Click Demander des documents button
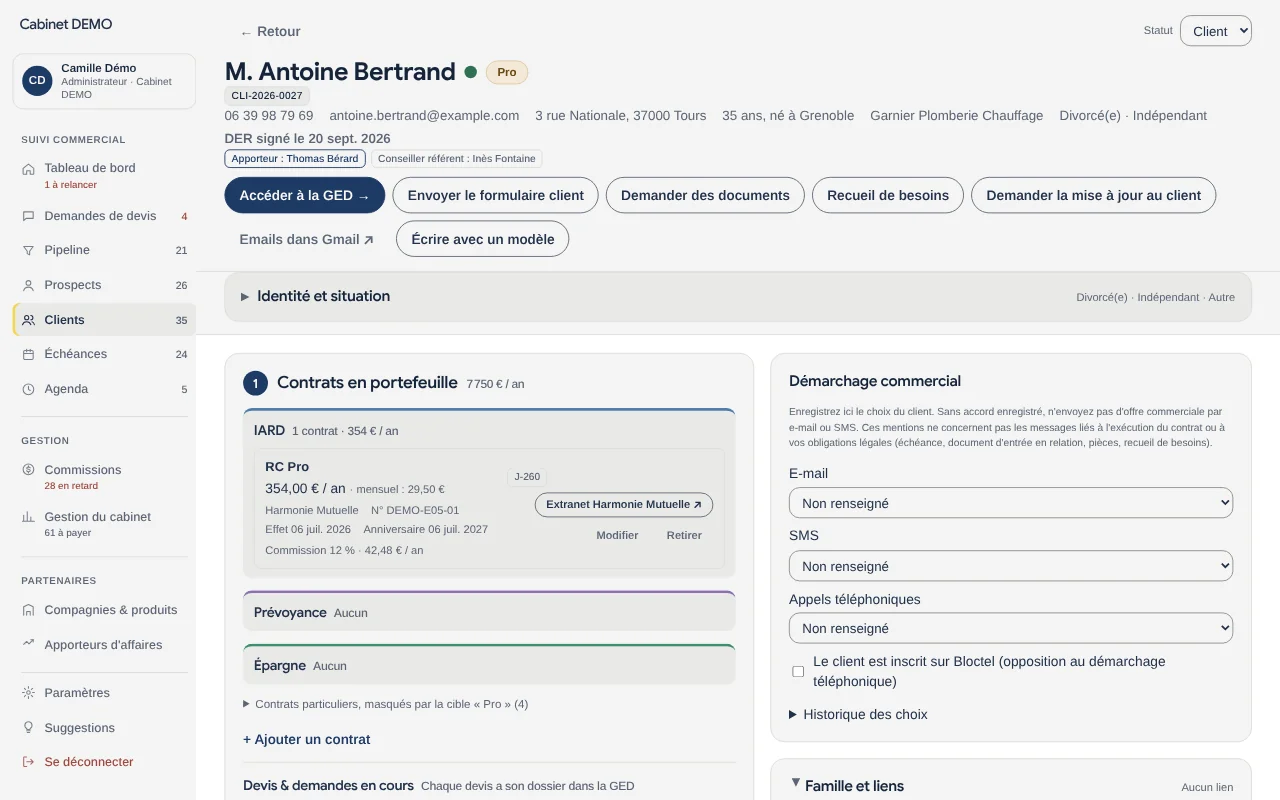Screen dimensions: 1280x800 [706, 195]
